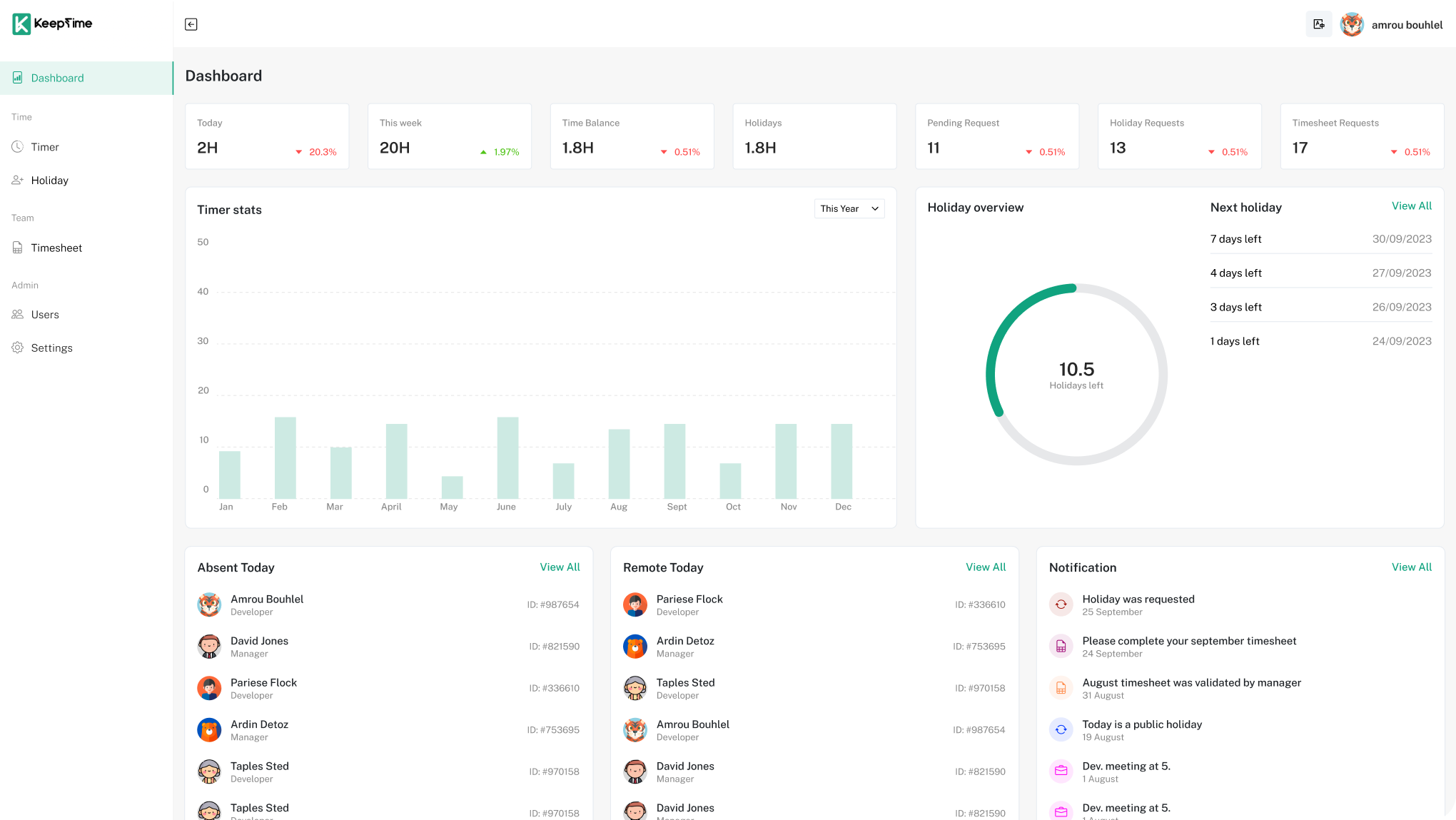This screenshot has height=820, width=1456.
Task: Click the KeepTime logo
Action: coord(53,24)
